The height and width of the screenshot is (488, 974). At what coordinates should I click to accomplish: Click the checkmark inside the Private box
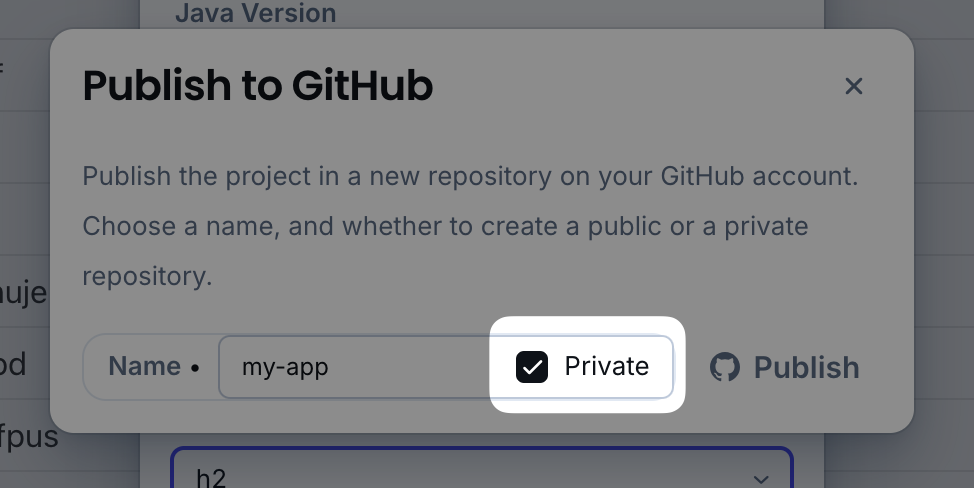[532, 367]
